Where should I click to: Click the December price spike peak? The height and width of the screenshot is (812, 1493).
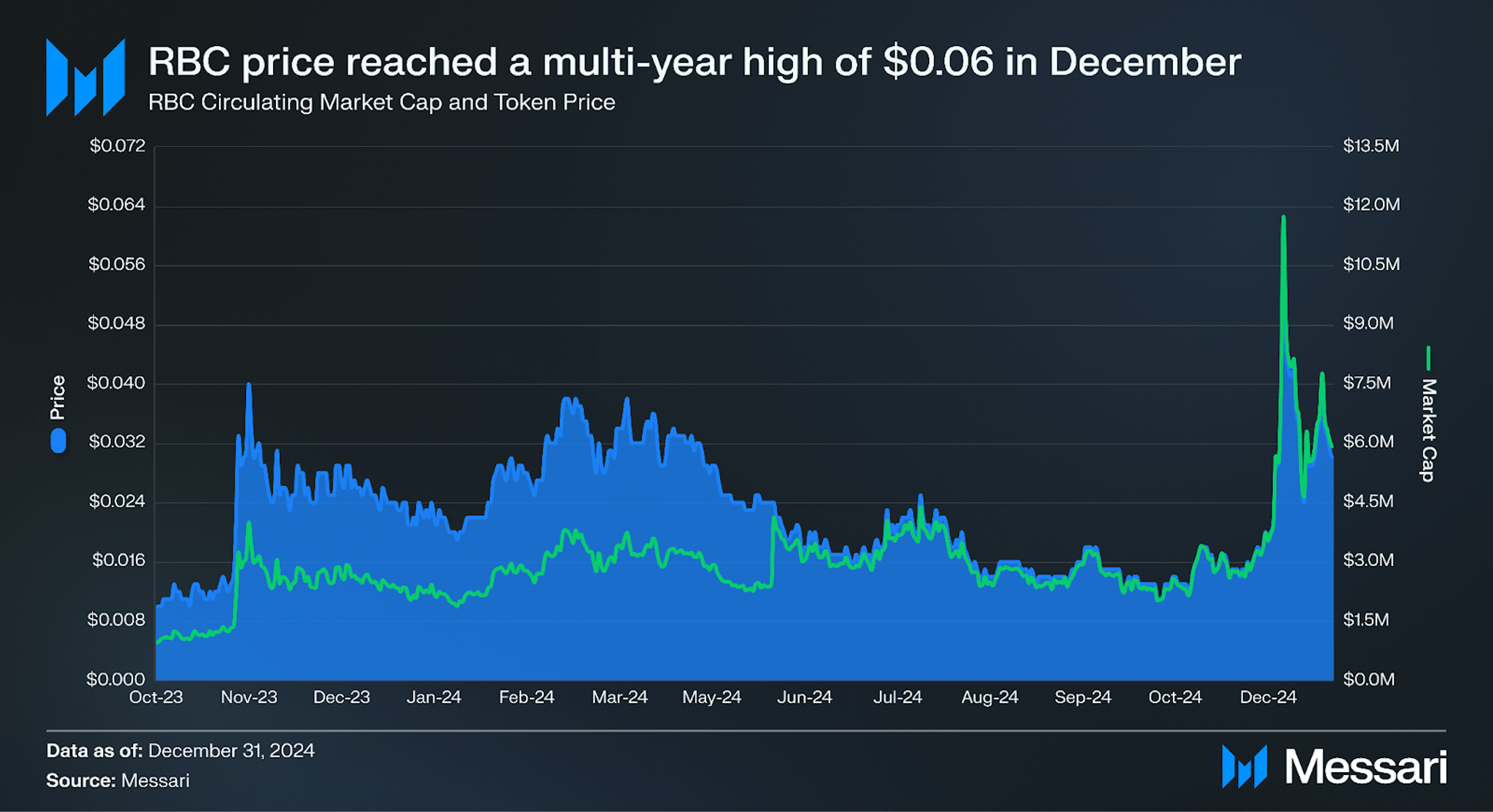1283,218
